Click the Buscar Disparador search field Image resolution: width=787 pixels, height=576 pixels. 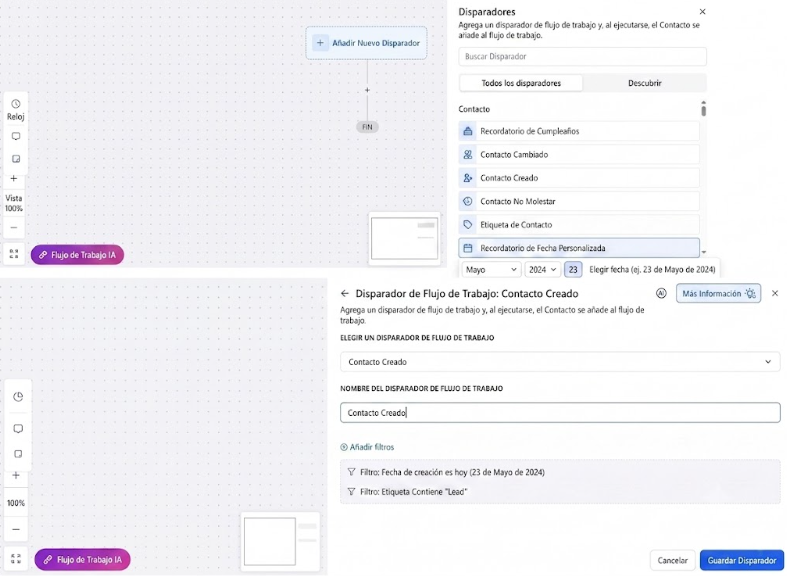coord(582,56)
